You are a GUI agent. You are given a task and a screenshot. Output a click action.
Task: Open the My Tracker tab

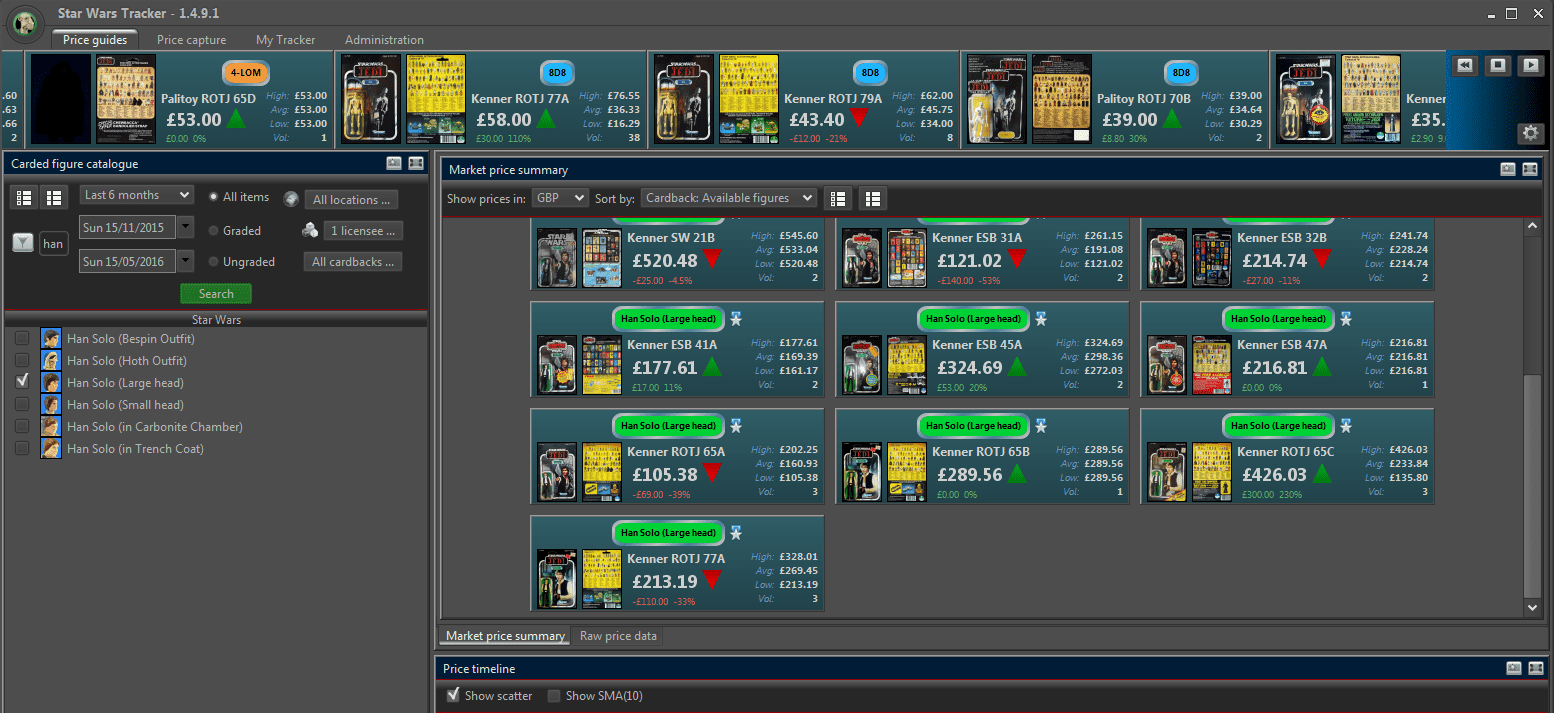pyautogui.click(x=285, y=40)
